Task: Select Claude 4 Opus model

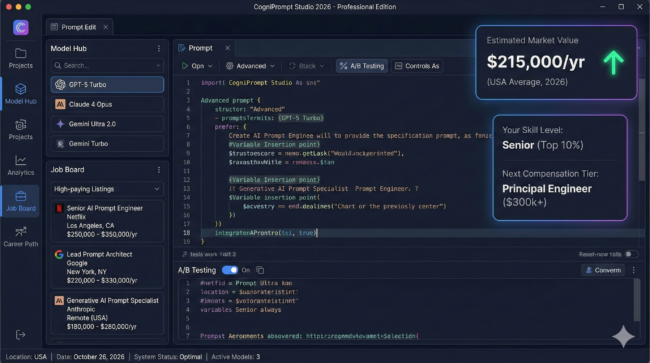Action: [x=107, y=104]
